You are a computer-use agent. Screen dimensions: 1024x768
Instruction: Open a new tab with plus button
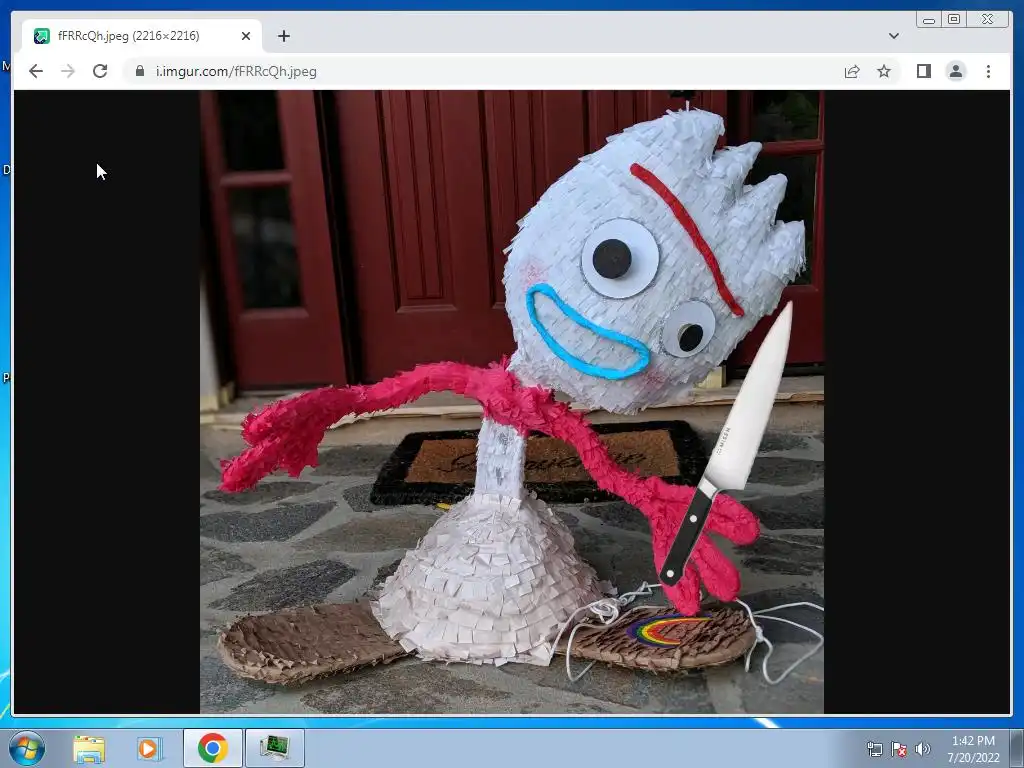[x=283, y=36]
